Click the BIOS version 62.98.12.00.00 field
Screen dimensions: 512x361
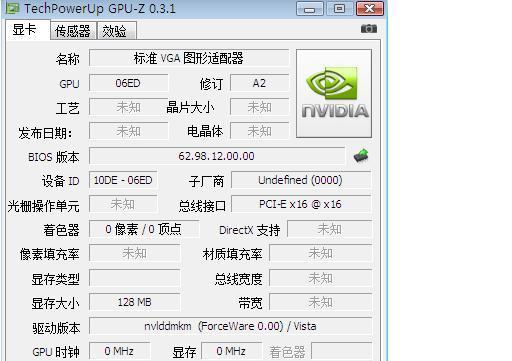(217, 156)
